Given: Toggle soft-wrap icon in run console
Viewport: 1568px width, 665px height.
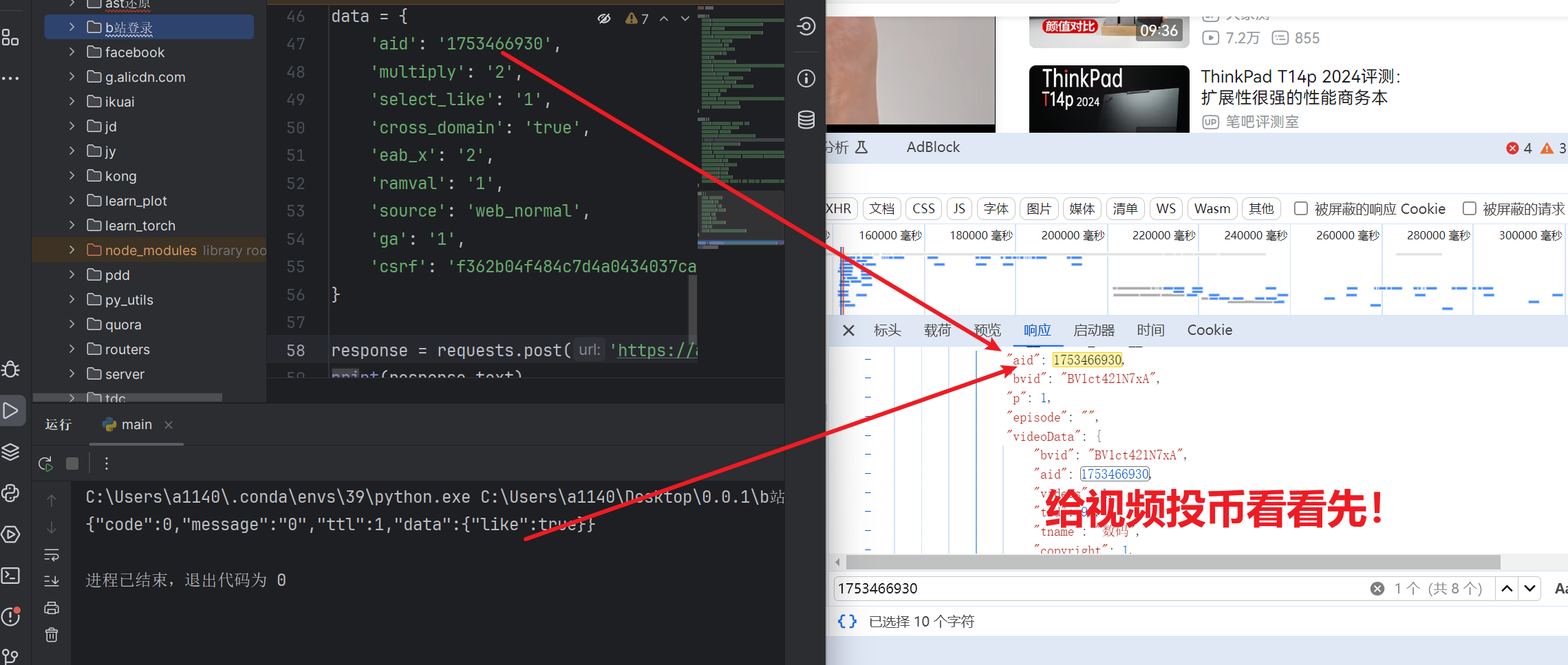Looking at the screenshot, I should (52, 554).
